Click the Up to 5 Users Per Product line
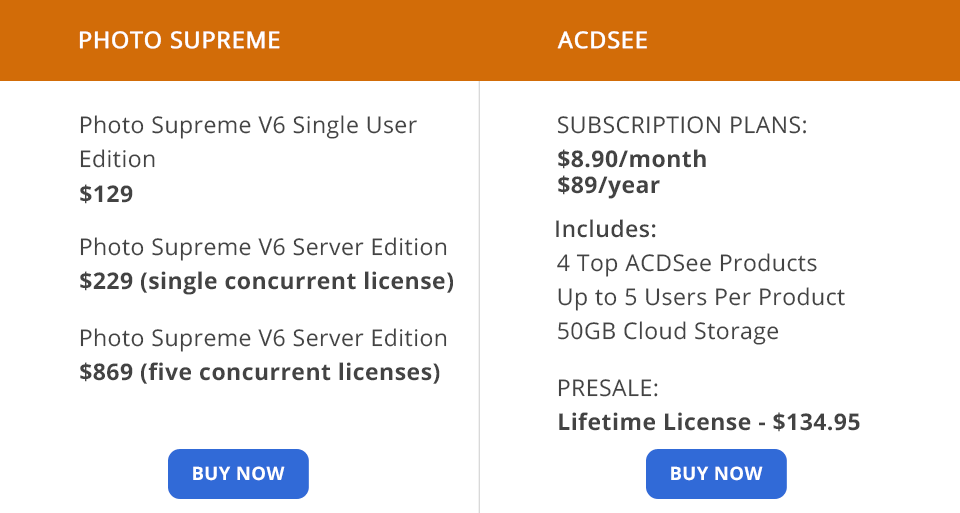This screenshot has height=513, width=960. (701, 297)
